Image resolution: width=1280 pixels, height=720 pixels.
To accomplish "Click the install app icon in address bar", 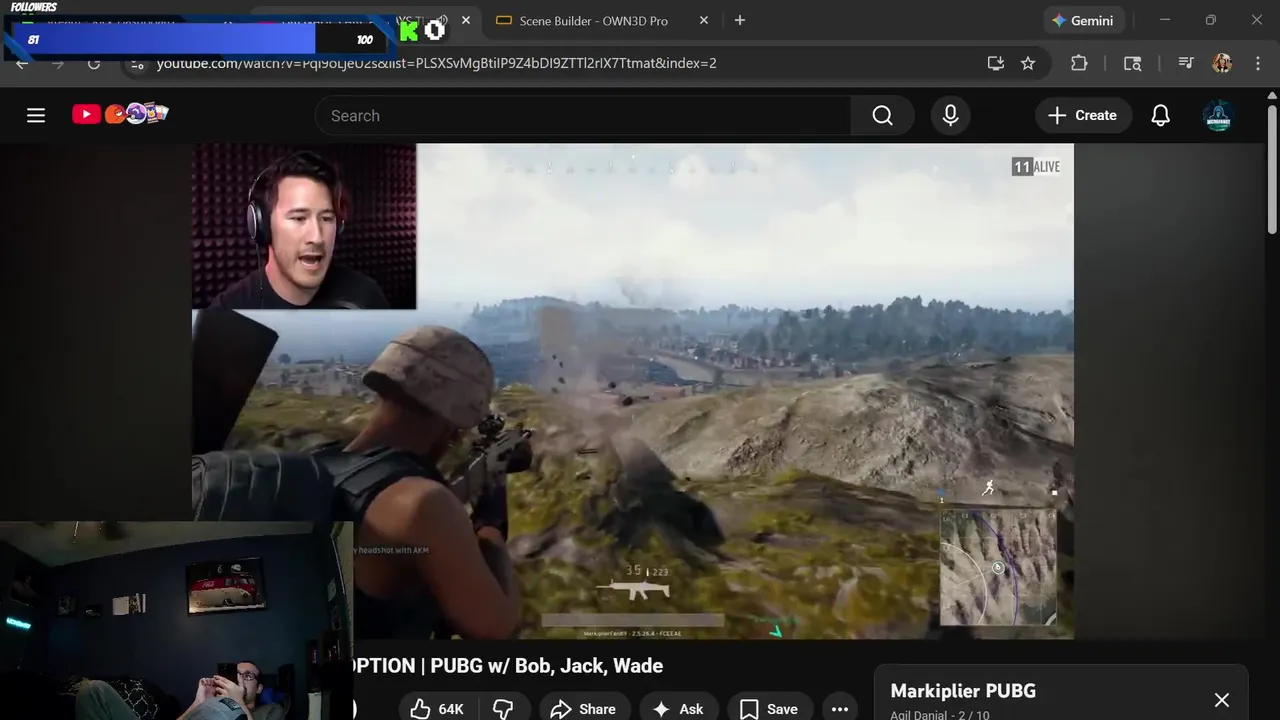I will click(995, 63).
